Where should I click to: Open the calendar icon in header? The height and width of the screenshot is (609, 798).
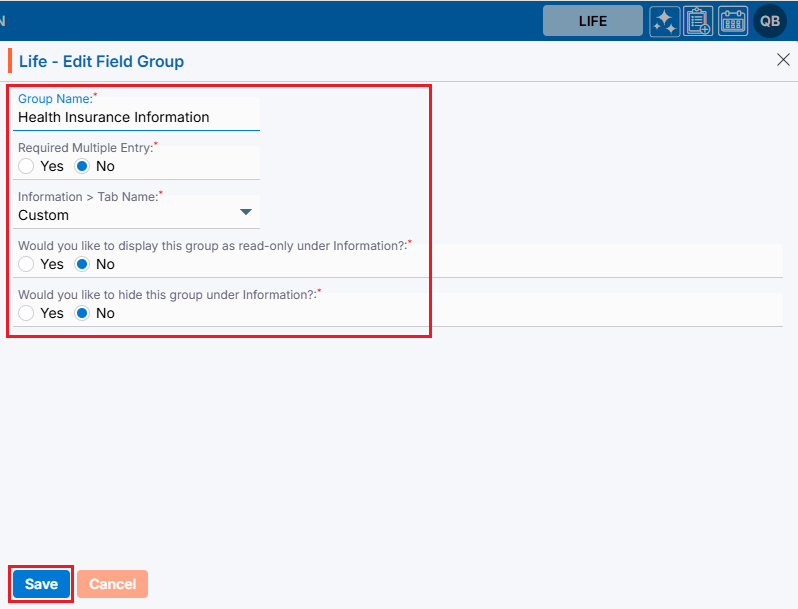click(x=733, y=21)
